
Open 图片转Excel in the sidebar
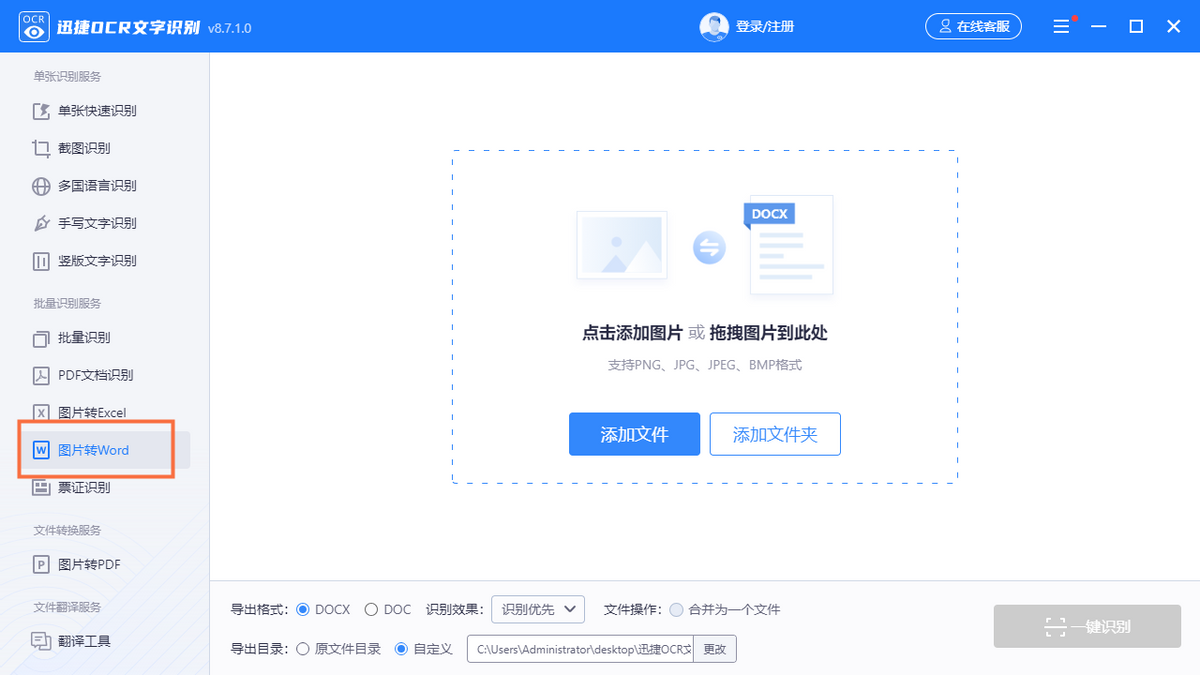pyautogui.click(x=92, y=413)
